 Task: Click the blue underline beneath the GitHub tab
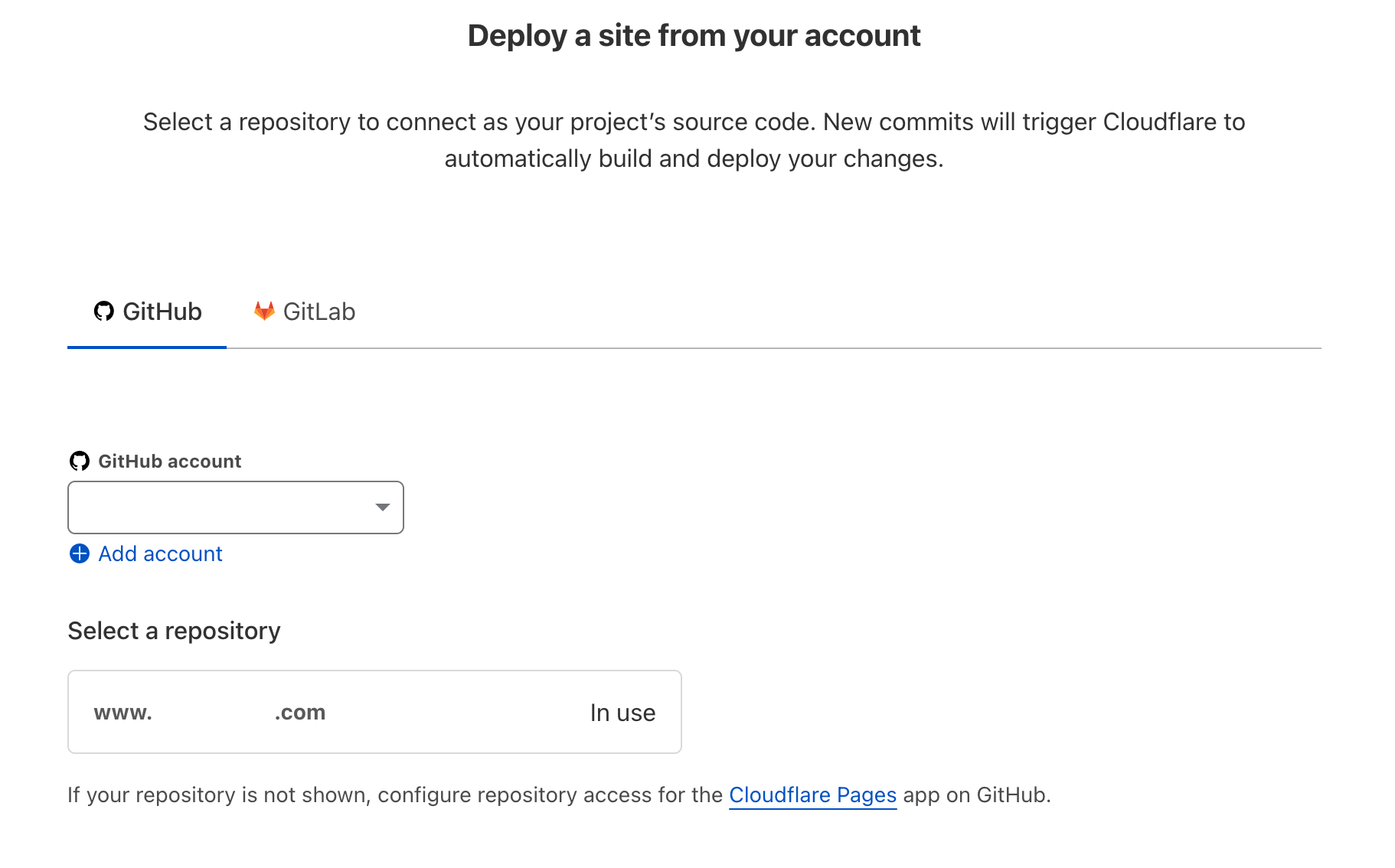coord(147,348)
